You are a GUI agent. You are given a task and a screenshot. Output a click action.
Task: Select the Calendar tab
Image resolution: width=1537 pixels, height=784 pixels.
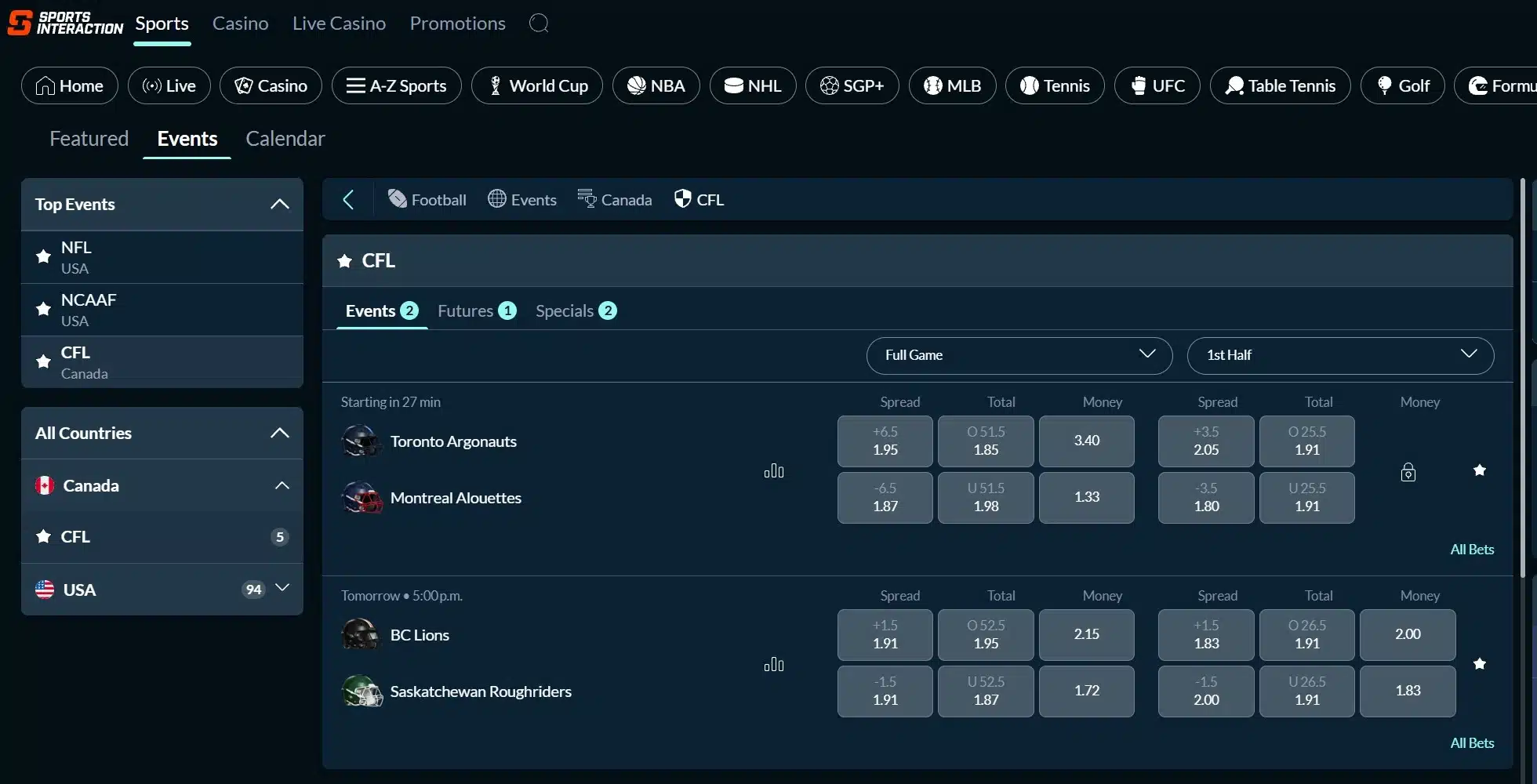(285, 139)
